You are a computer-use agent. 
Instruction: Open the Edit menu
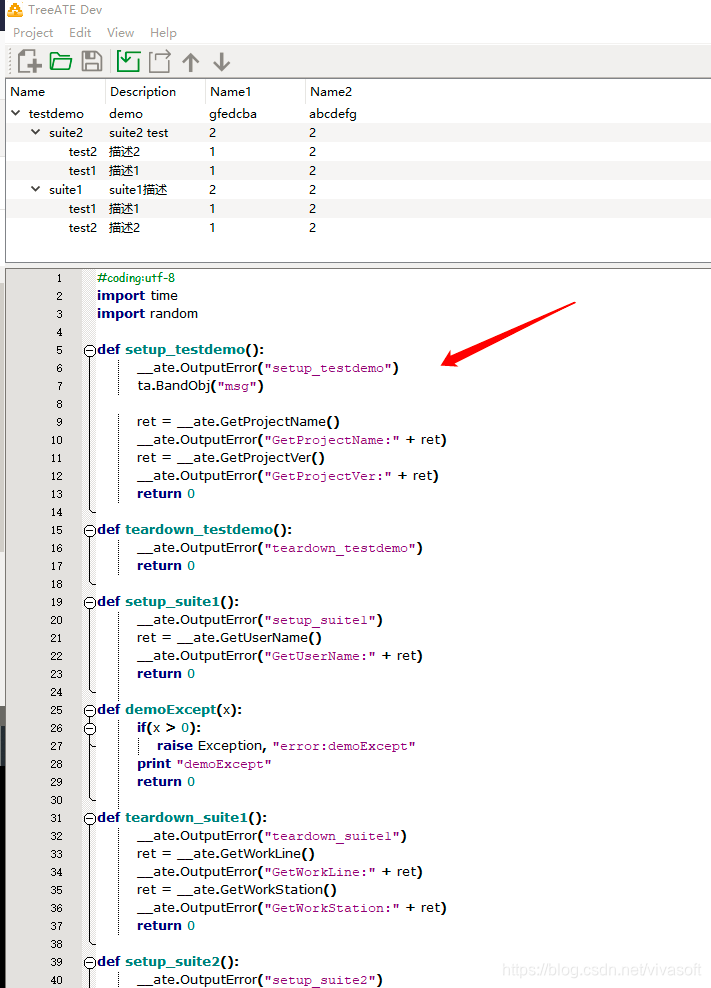80,33
